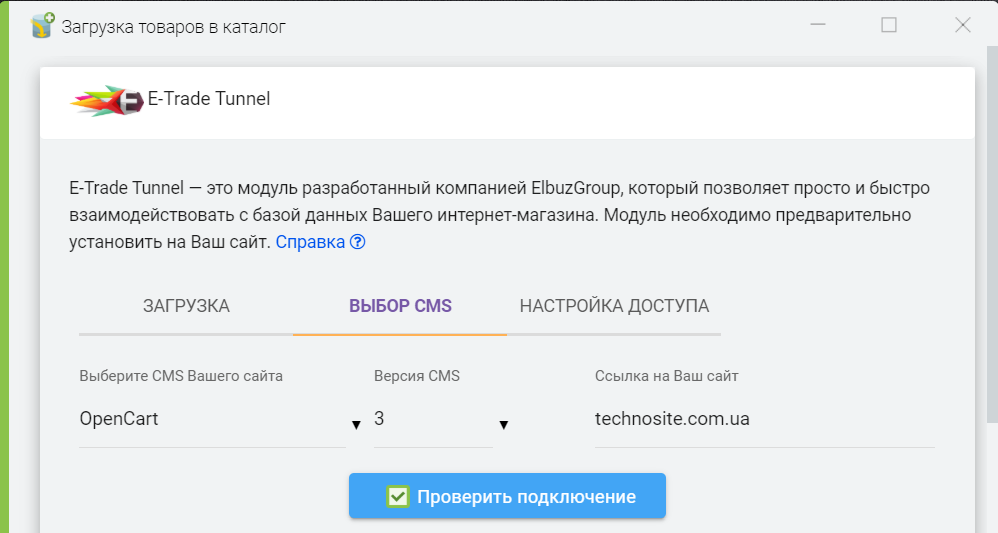998x533 pixels.
Task: Maximize the Загрузка товаров window
Action: coord(888,26)
